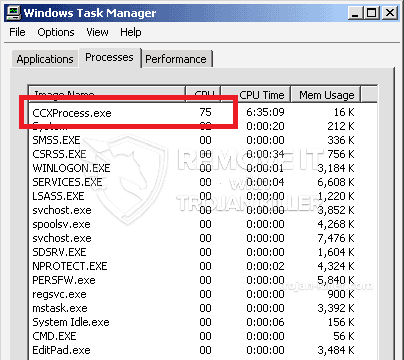Click the memory value 3,484 K
This screenshot has width=404, height=360.
(x=336, y=350)
